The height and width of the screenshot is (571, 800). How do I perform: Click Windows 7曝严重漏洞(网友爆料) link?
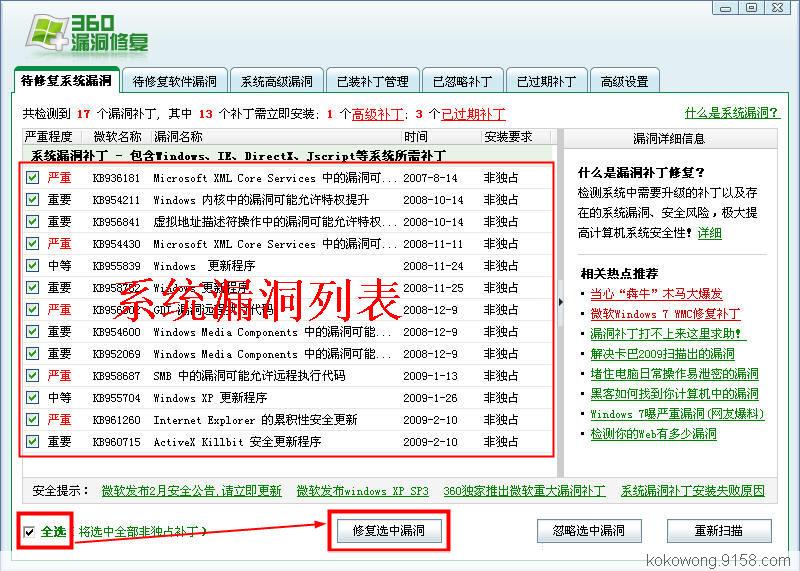(677, 413)
